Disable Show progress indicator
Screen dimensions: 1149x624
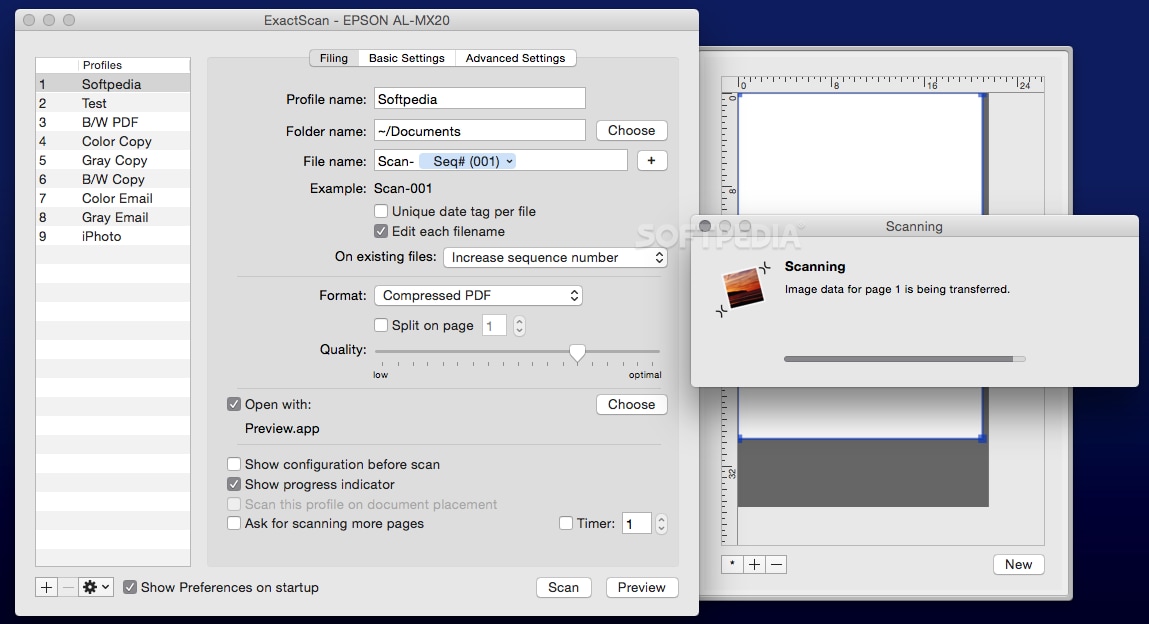pyautogui.click(x=234, y=483)
